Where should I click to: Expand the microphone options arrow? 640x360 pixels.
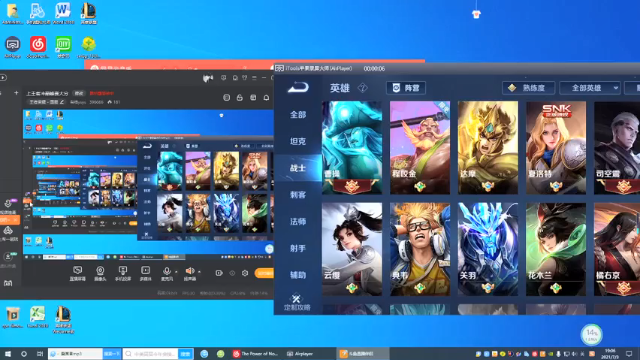176,271
